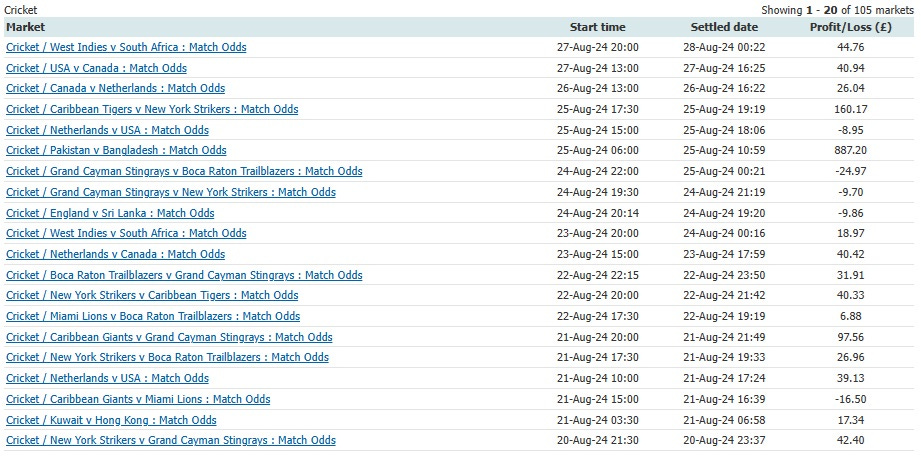Click start time 21-Aug-24 03:30
921x458 pixels.
(597, 420)
